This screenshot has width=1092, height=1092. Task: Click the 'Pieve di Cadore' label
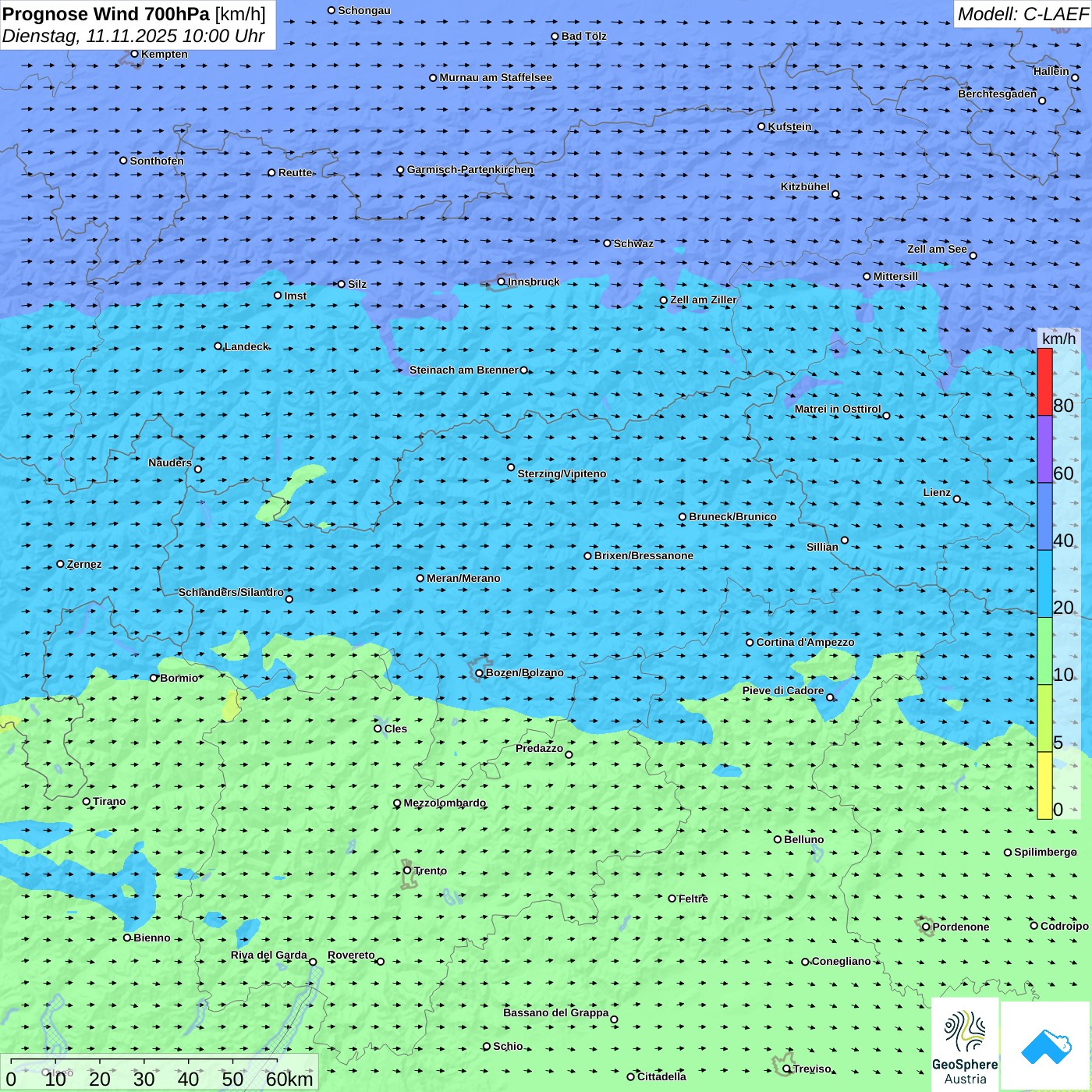click(x=783, y=690)
